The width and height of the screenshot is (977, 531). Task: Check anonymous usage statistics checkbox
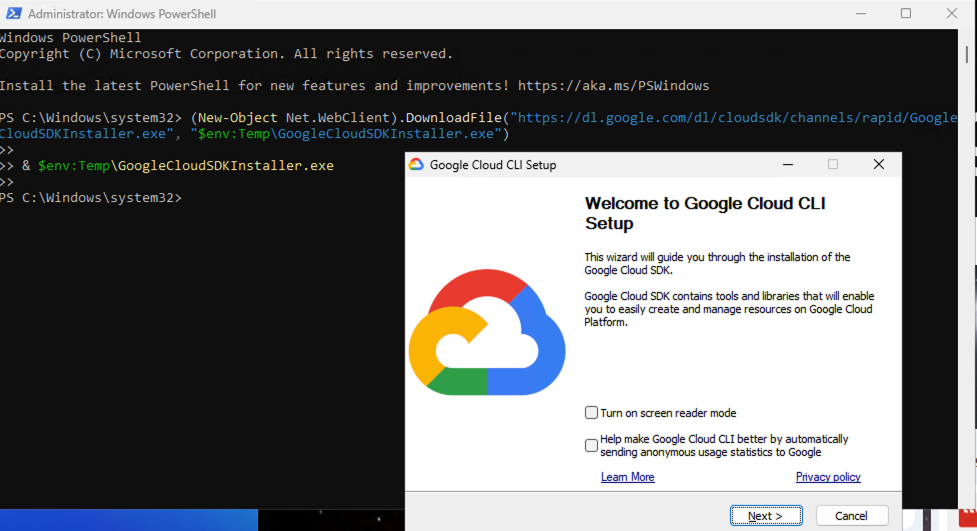tap(591, 445)
